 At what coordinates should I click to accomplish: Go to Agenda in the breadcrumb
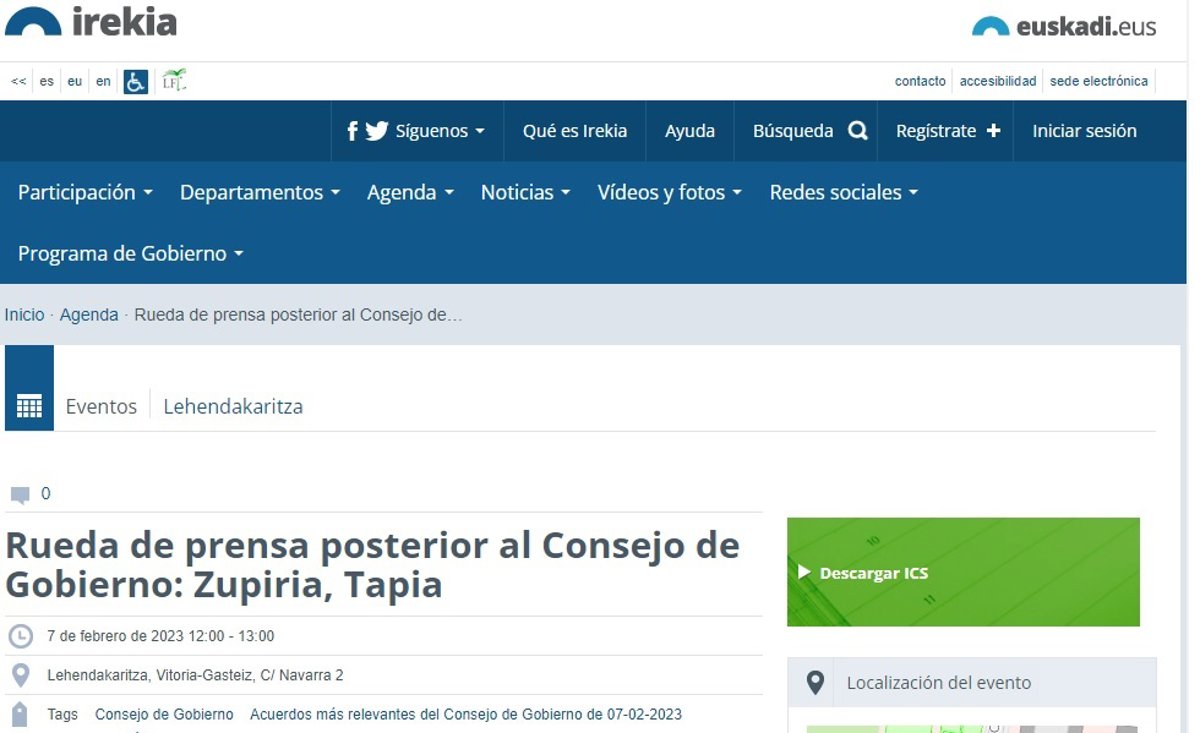[x=89, y=315]
